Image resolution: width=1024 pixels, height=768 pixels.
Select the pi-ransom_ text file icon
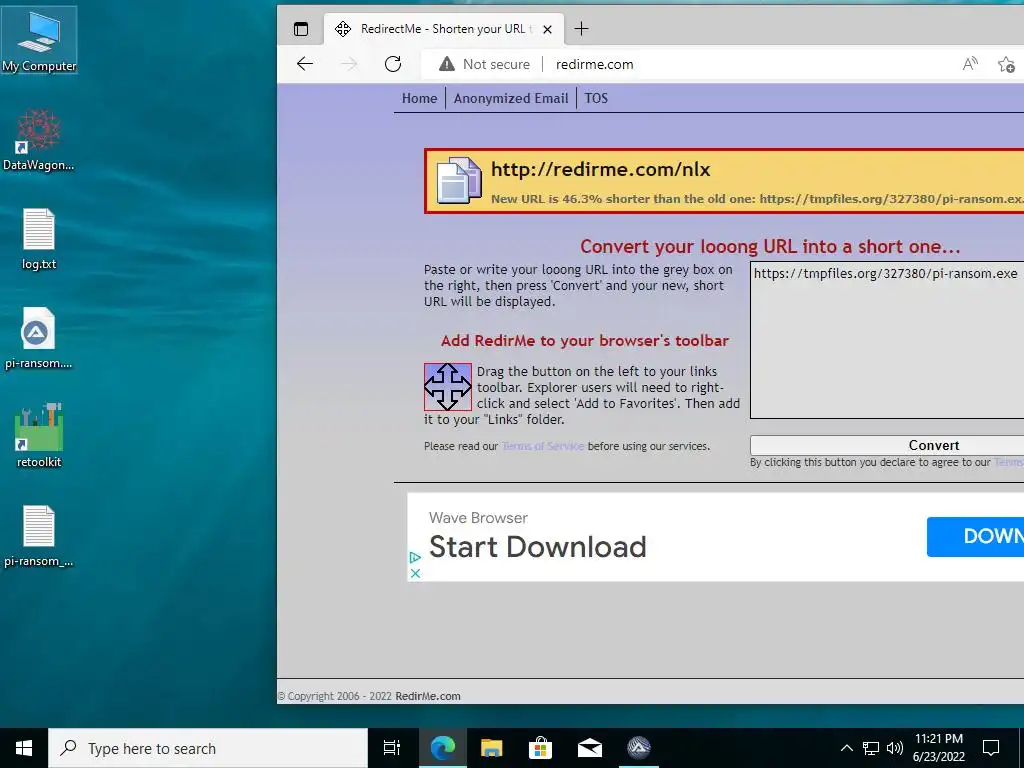tap(39, 536)
